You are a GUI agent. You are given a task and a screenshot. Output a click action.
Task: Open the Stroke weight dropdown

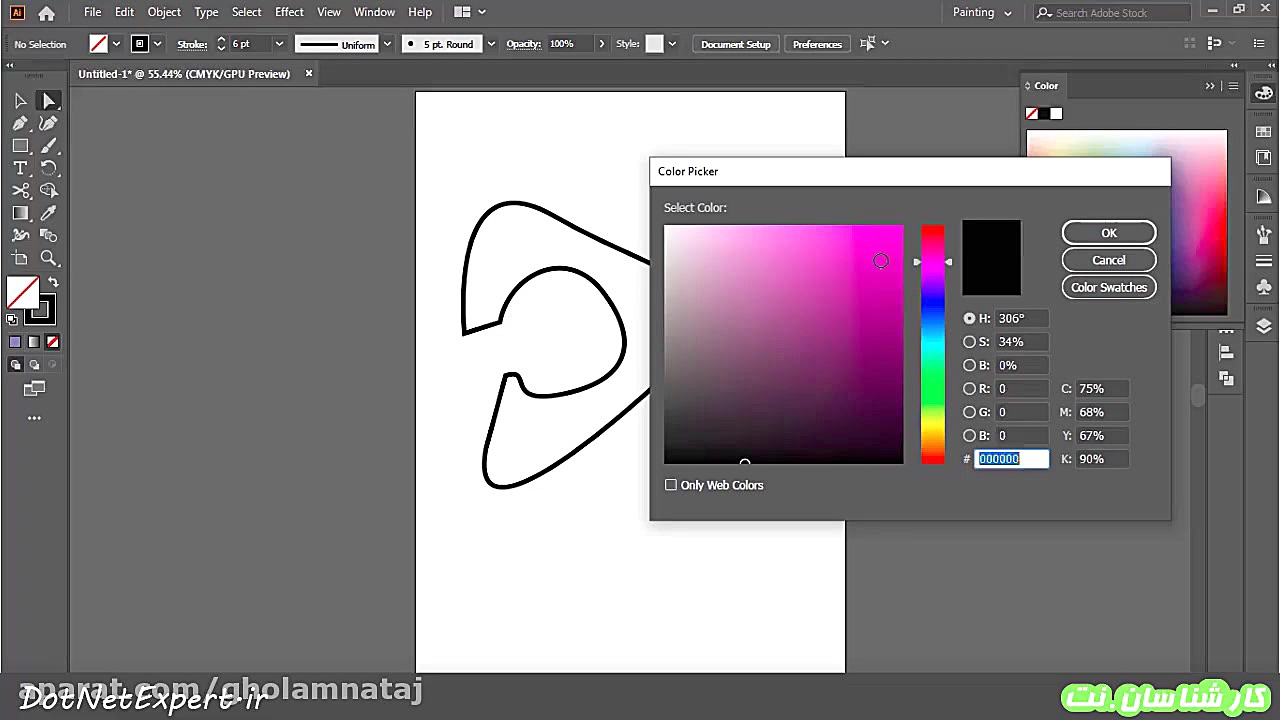click(x=277, y=43)
